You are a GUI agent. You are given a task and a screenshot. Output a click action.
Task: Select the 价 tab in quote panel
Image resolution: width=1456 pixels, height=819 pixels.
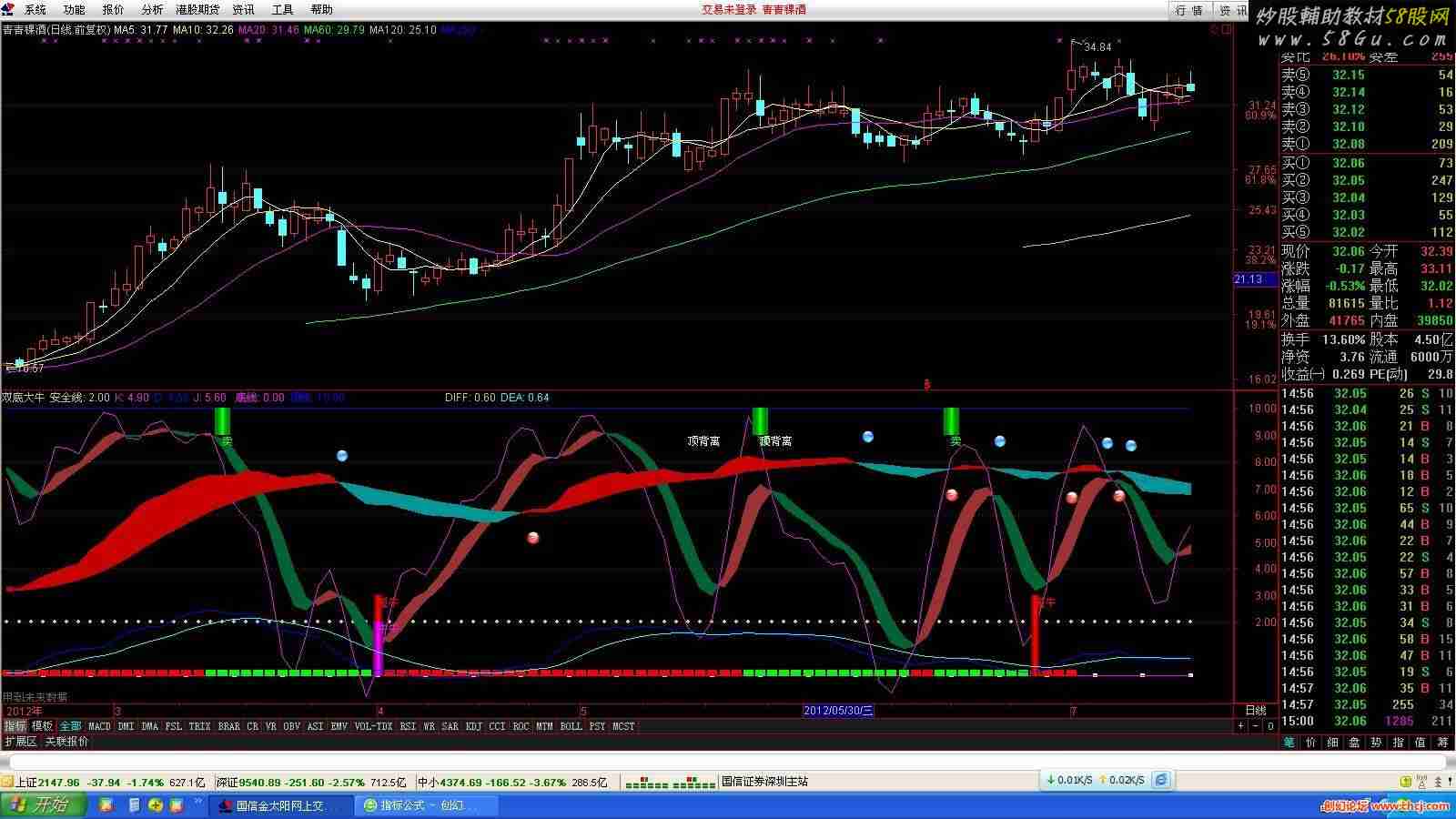[1310, 743]
